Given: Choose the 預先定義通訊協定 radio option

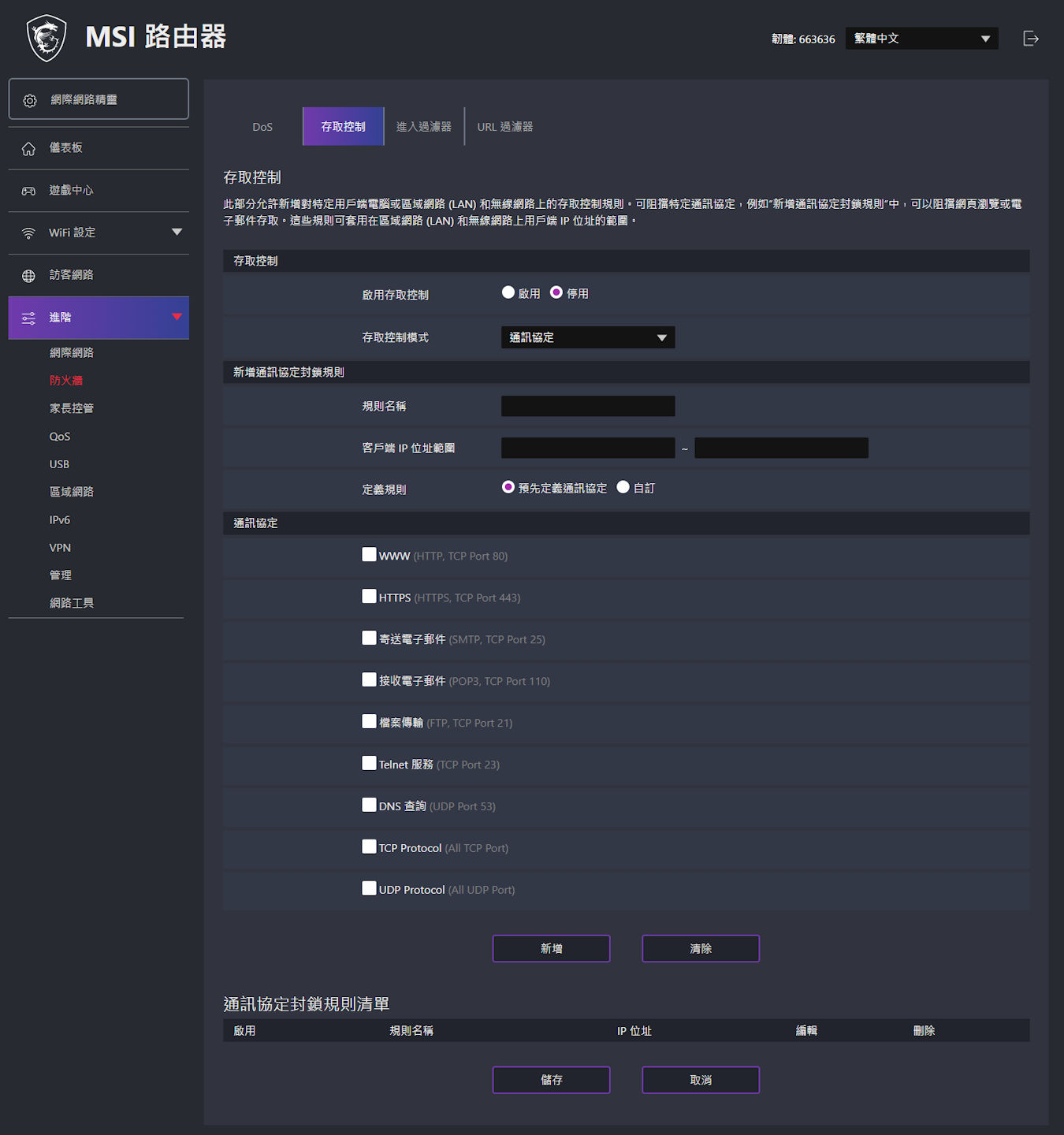Looking at the screenshot, I should click(508, 487).
